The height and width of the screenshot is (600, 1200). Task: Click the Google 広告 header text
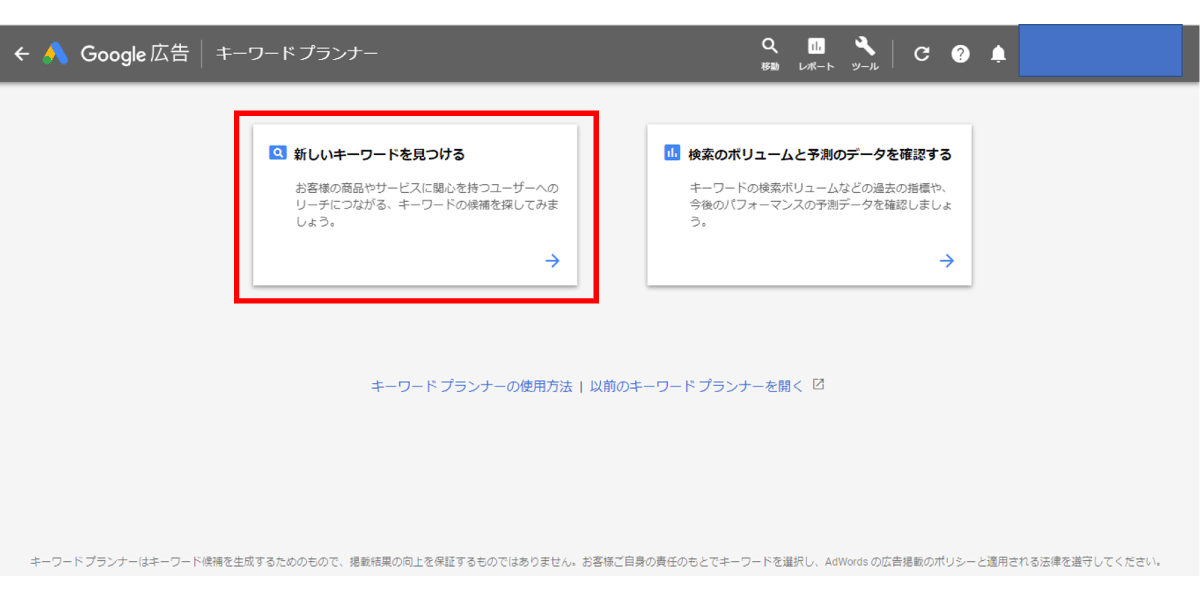(x=134, y=54)
